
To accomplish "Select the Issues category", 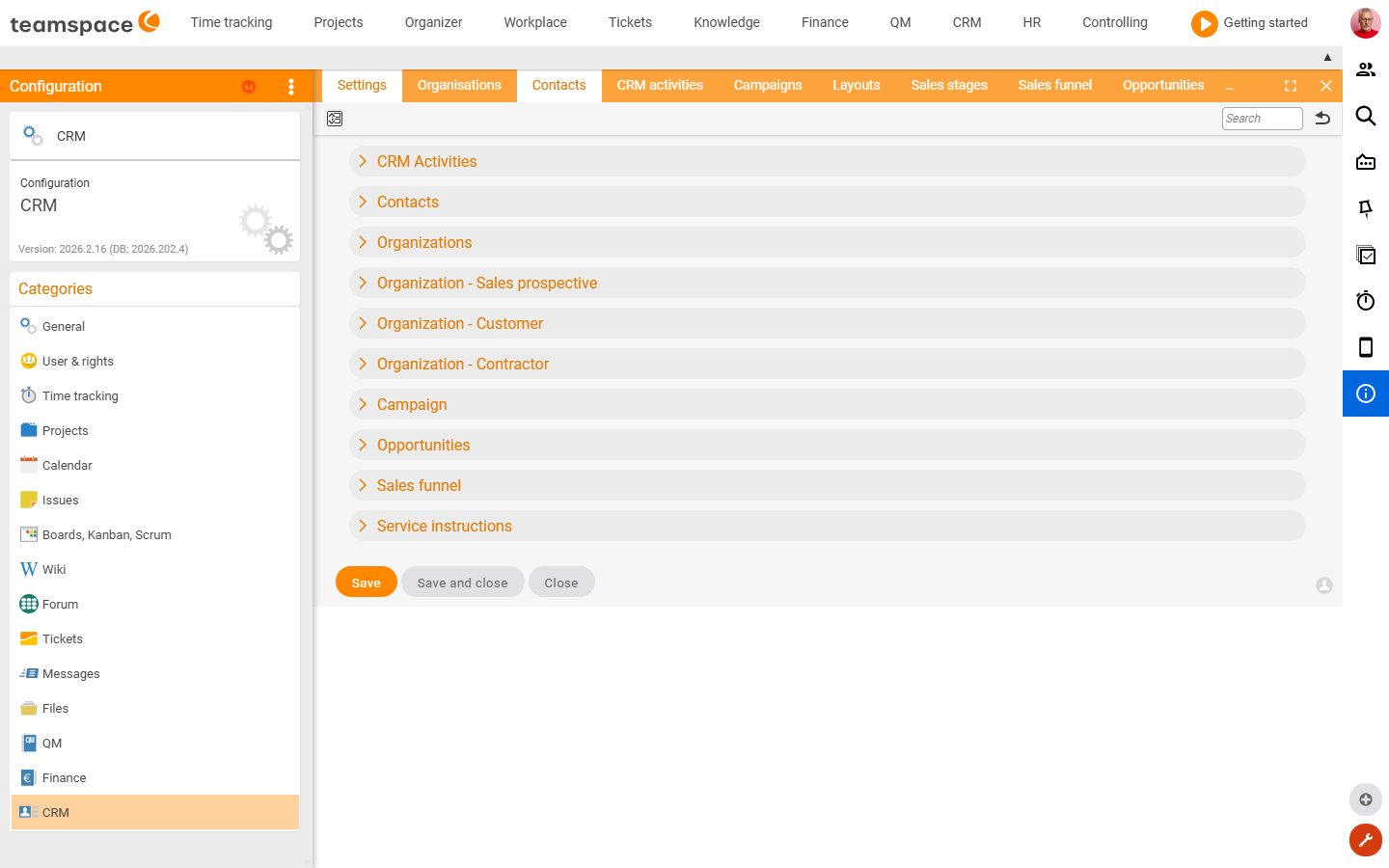I will 155,500.
